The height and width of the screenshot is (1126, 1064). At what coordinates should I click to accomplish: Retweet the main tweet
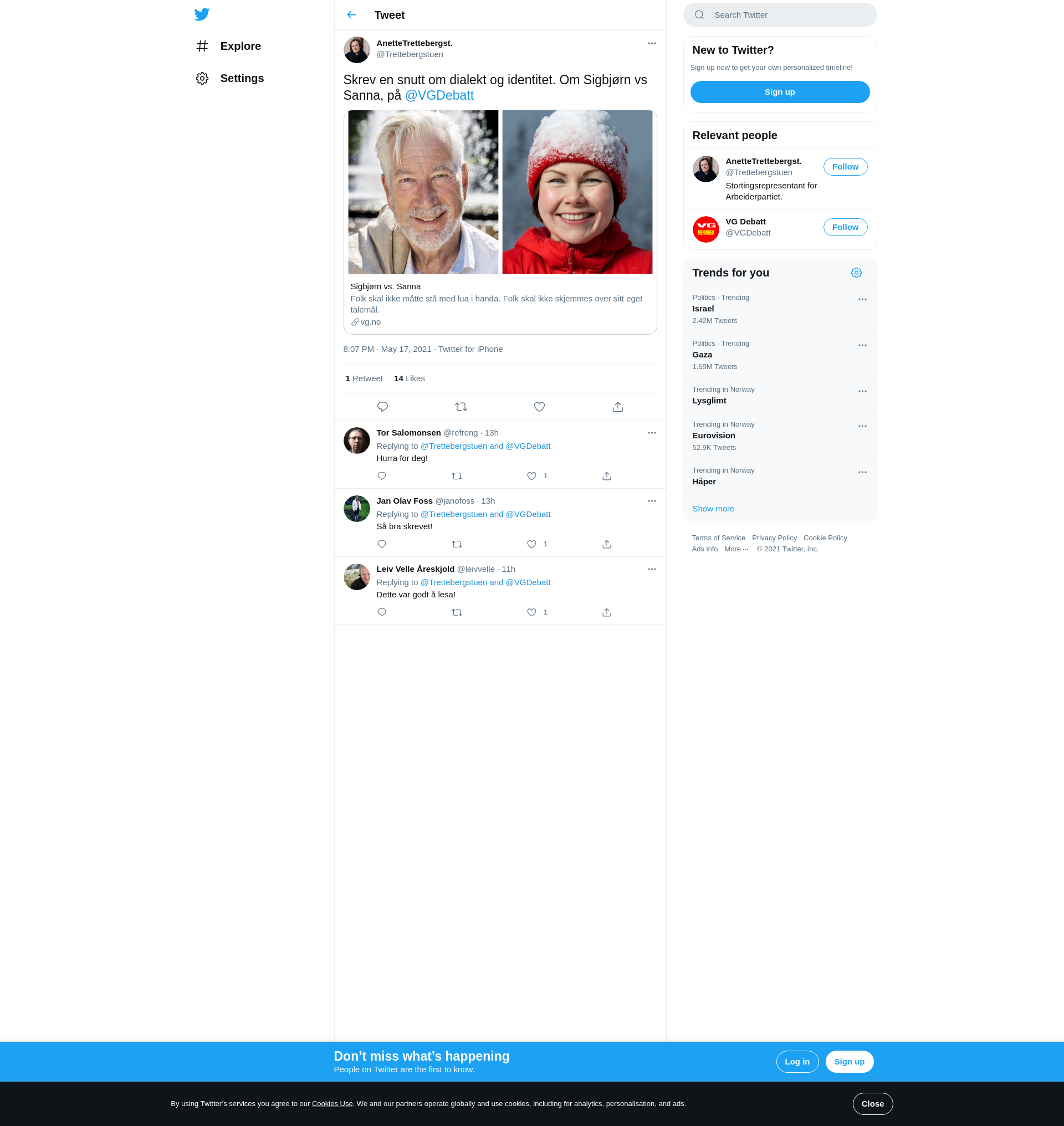pos(461,407)
